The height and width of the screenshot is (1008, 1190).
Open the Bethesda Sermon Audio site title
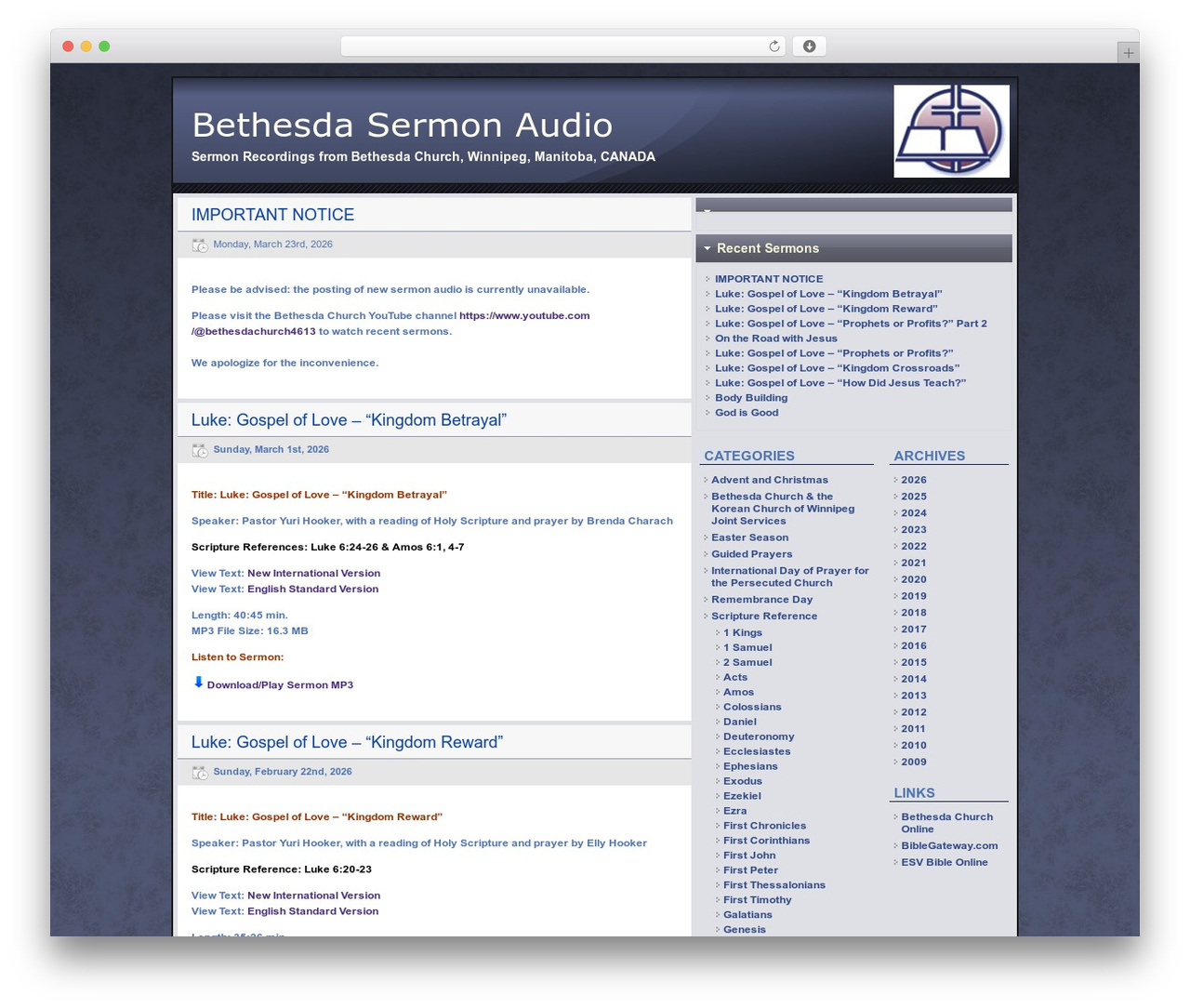(402, 125)
